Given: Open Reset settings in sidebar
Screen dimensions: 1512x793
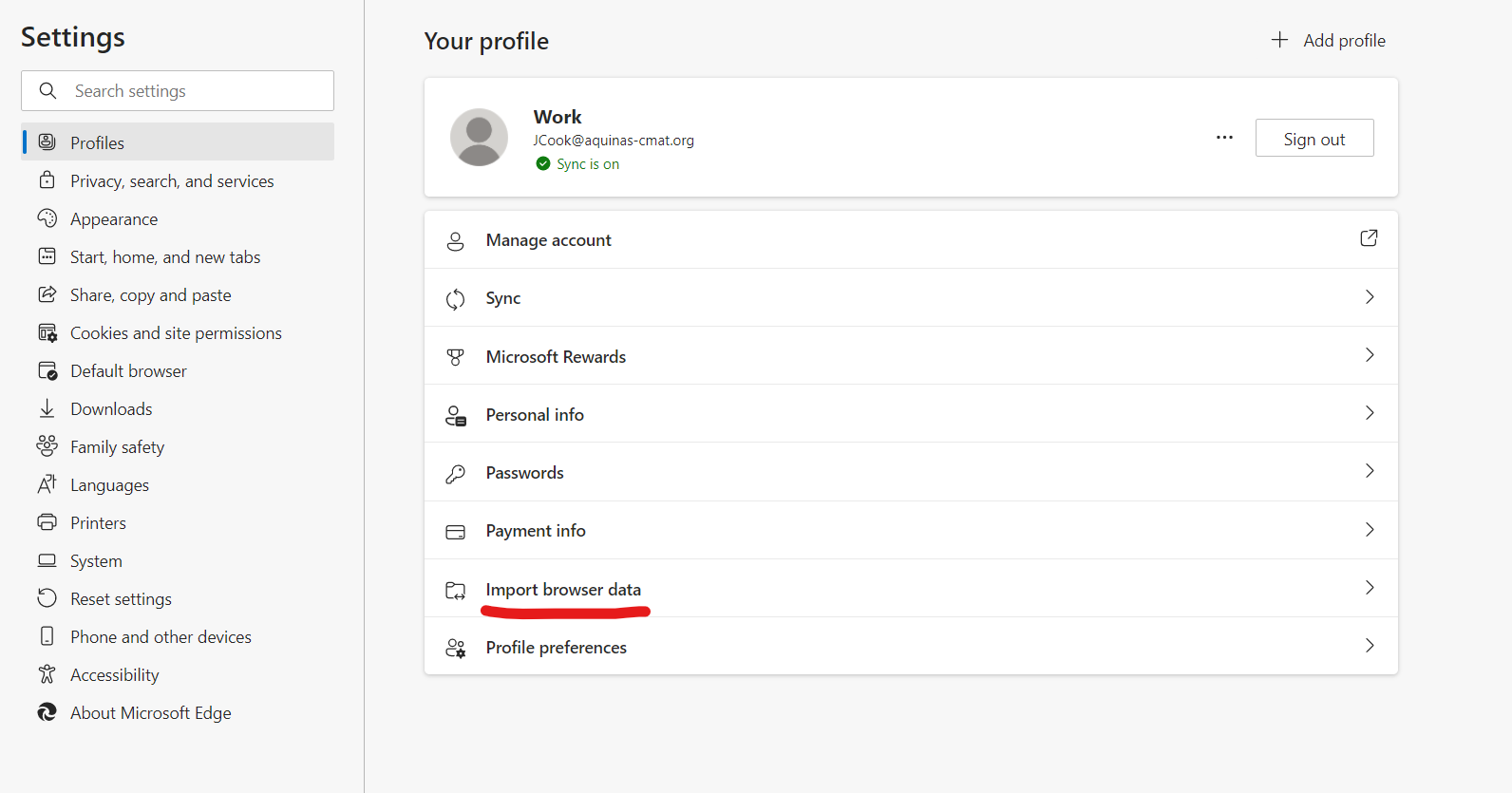Looking at the screenshot, I should click(x=178, y=598).
